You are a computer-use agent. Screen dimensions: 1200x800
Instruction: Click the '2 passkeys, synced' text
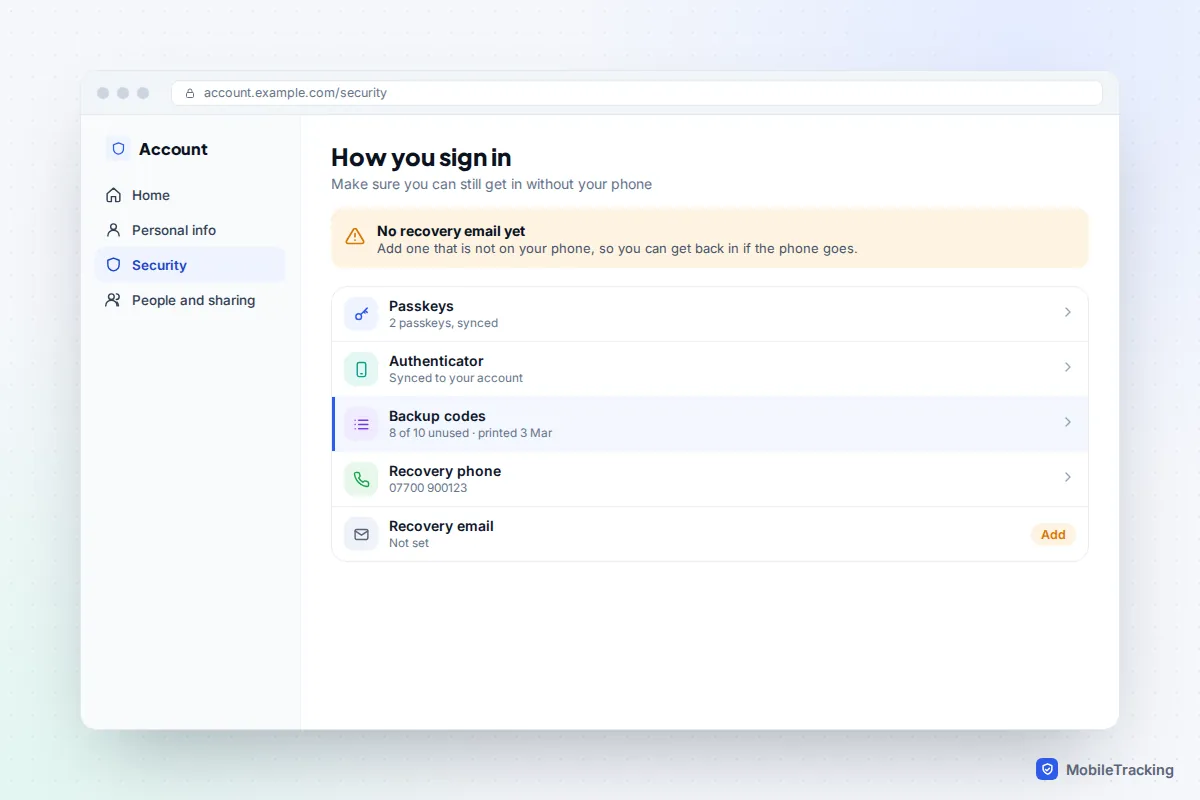click(443, 323)
